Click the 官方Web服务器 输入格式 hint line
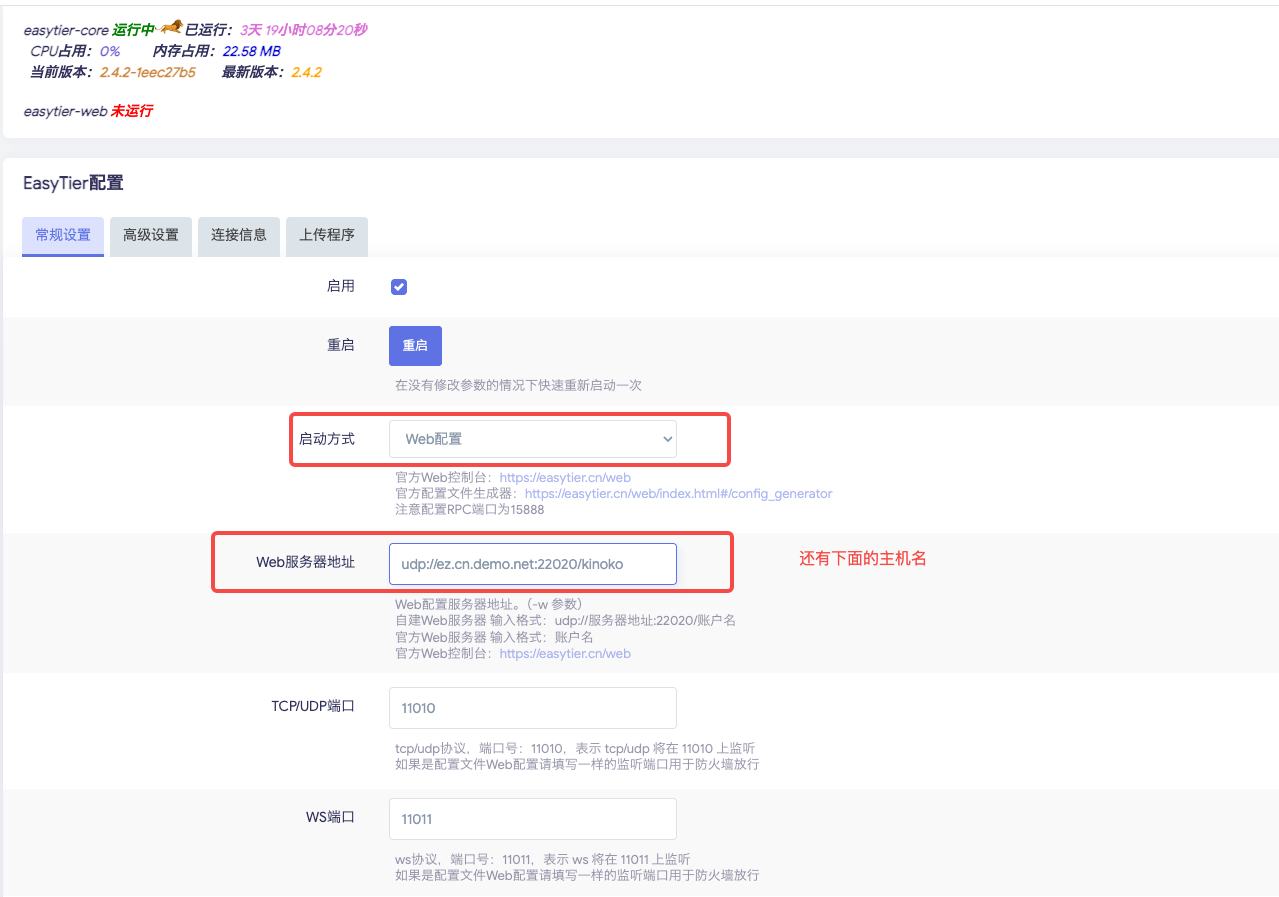Image resolution: width=1279 pixels, height=897 pixels. [494, 637]
